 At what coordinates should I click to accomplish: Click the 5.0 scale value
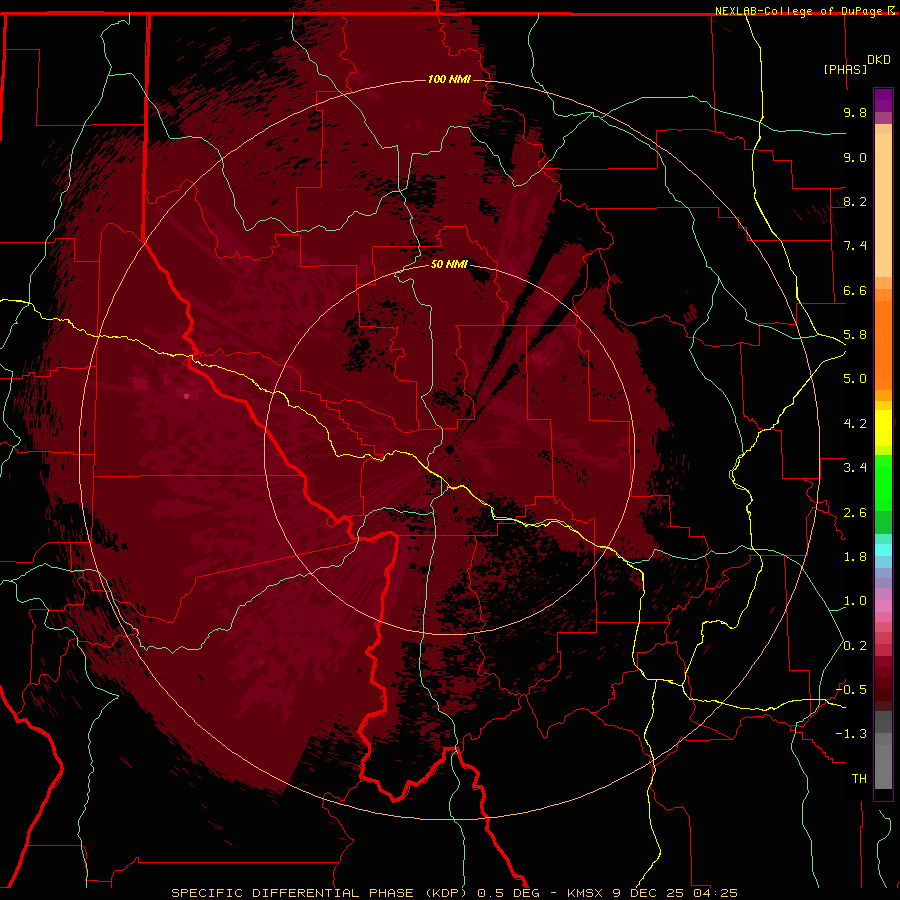point(855,379)
